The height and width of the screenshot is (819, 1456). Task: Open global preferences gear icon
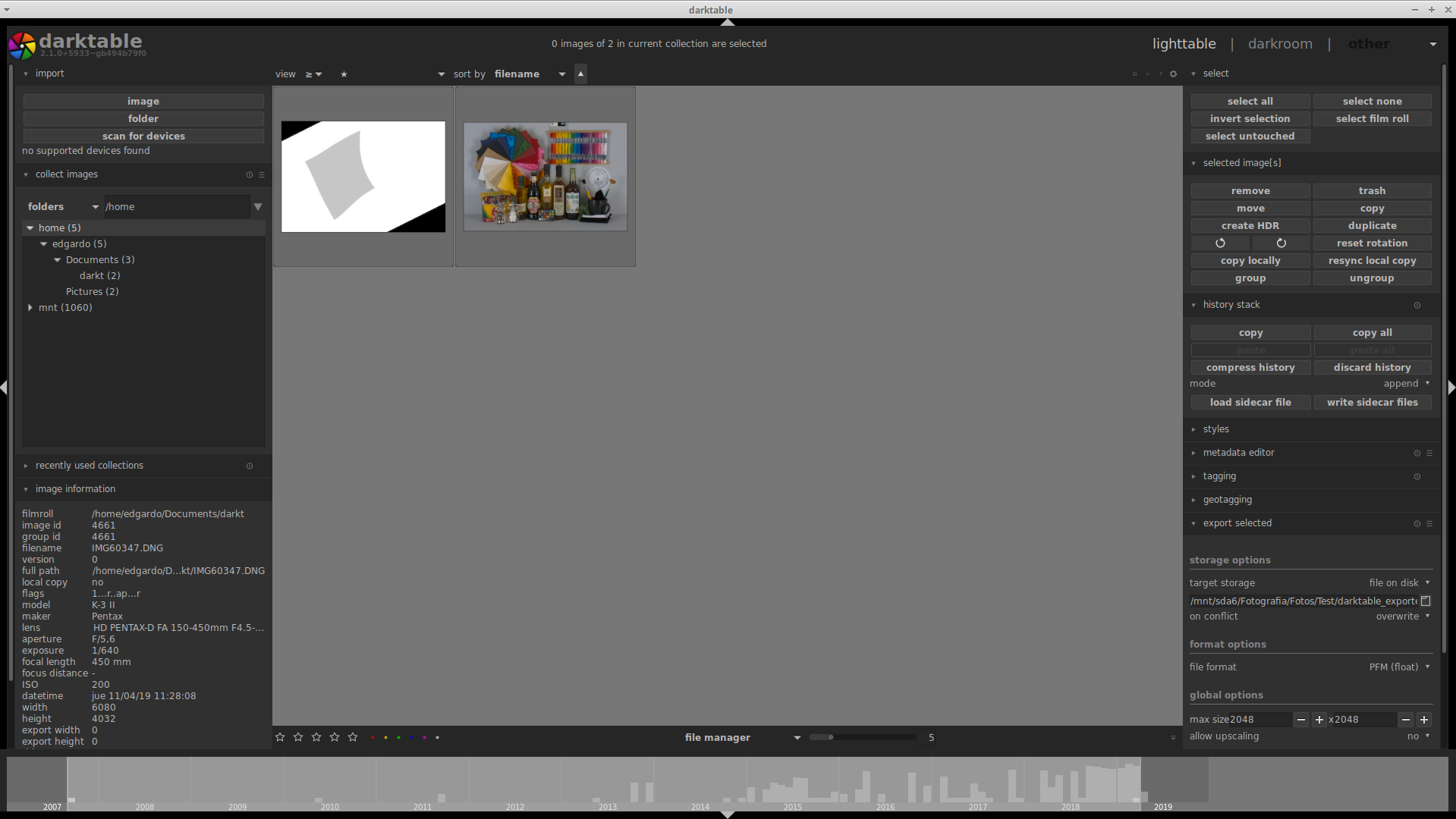tap(1173, 74)
